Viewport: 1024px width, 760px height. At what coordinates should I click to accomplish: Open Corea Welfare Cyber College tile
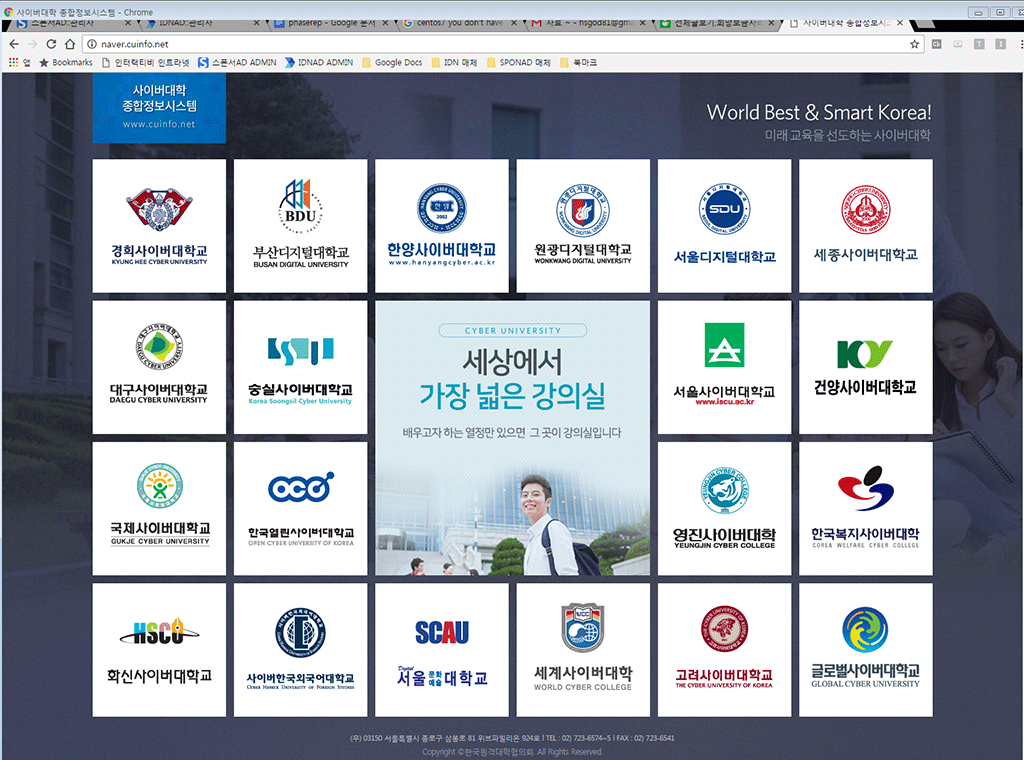coord(866,509)
